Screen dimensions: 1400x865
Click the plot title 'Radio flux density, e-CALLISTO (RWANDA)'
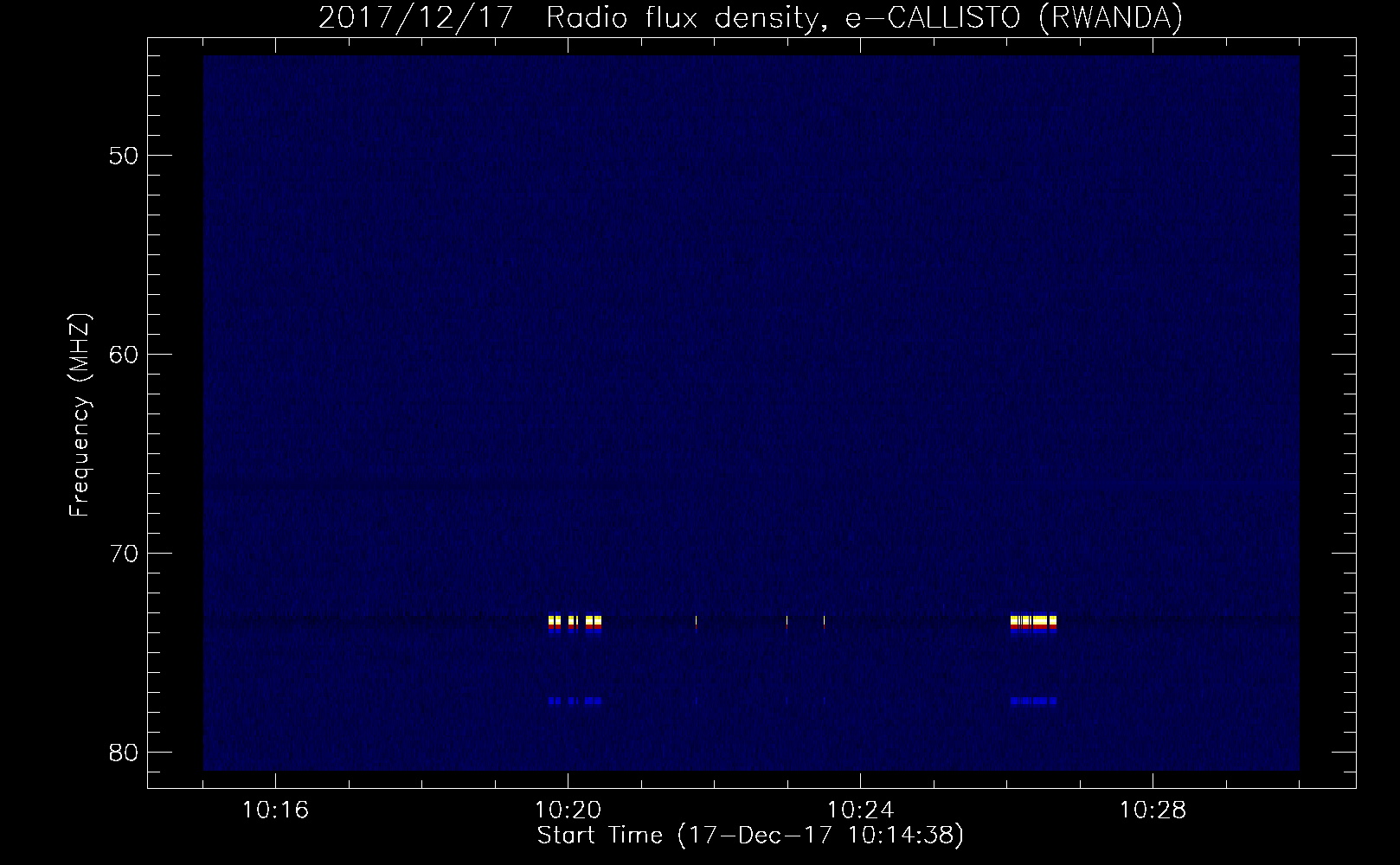pyautogui.click(x=864, y=18)
